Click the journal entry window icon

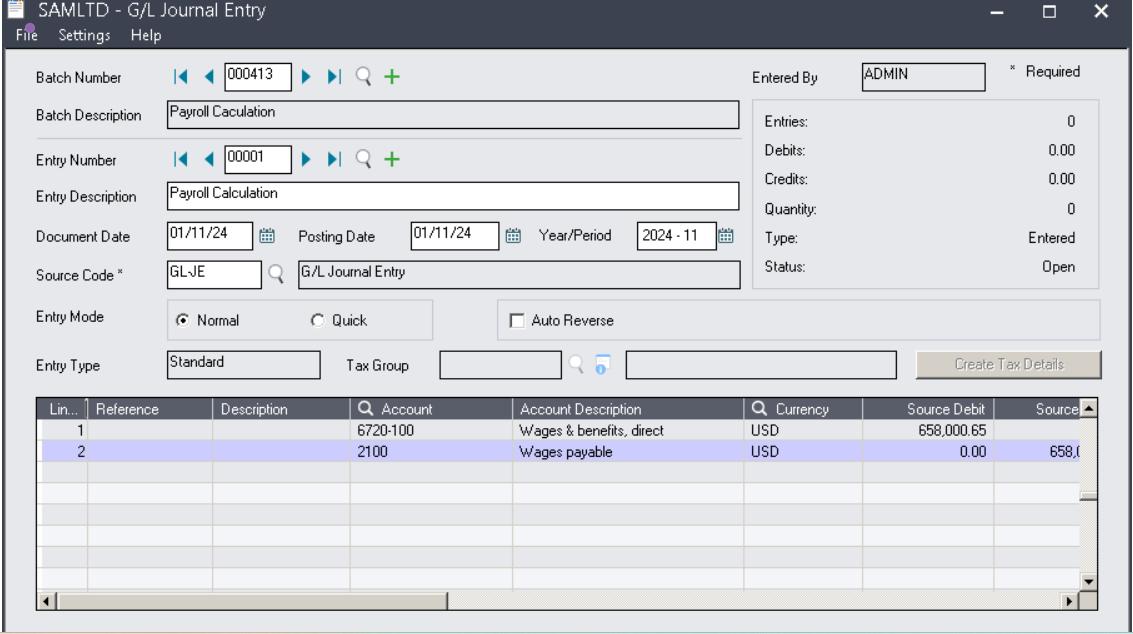16,9
